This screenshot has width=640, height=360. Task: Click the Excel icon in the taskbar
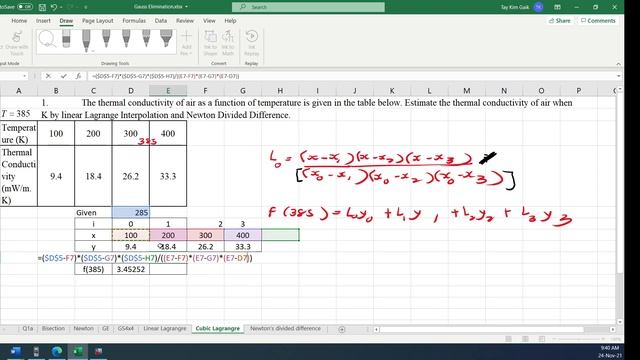78,351
